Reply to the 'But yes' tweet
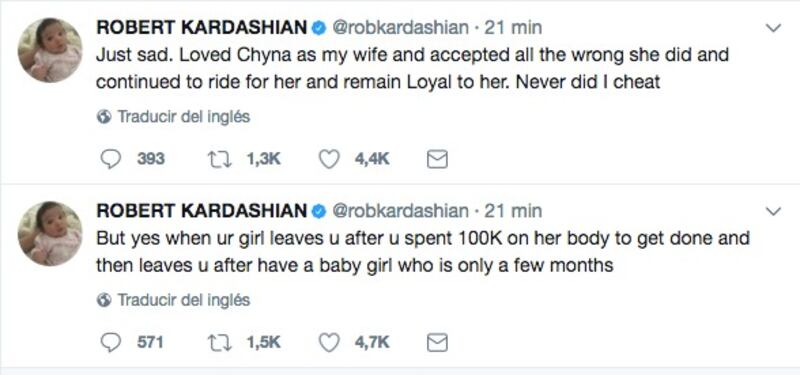The width and height of the screenshot is (800, 375). pos(110,342)
